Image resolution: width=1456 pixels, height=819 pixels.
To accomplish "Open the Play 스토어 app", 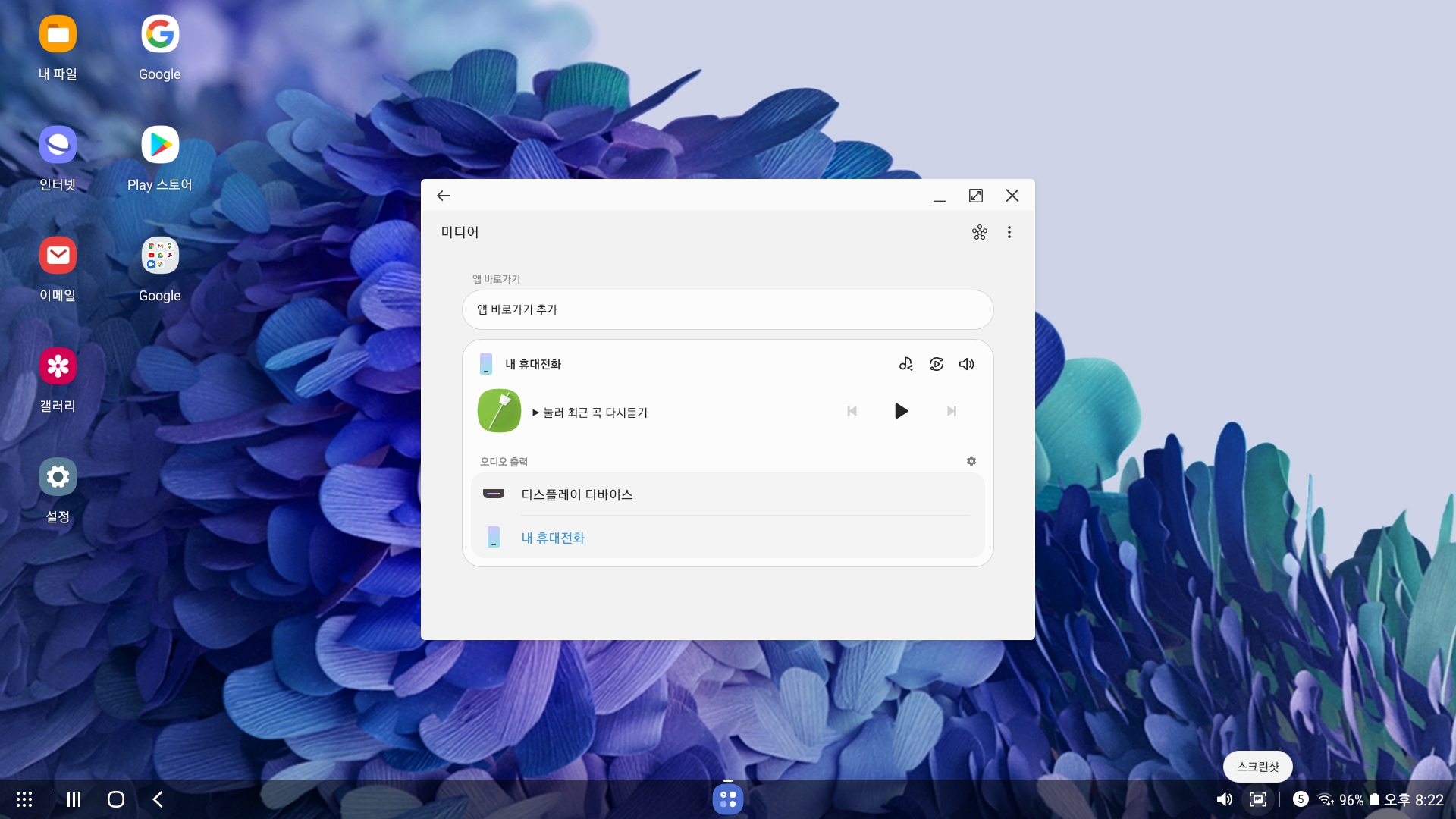I will pyautogui.click(x=160, y=145).
